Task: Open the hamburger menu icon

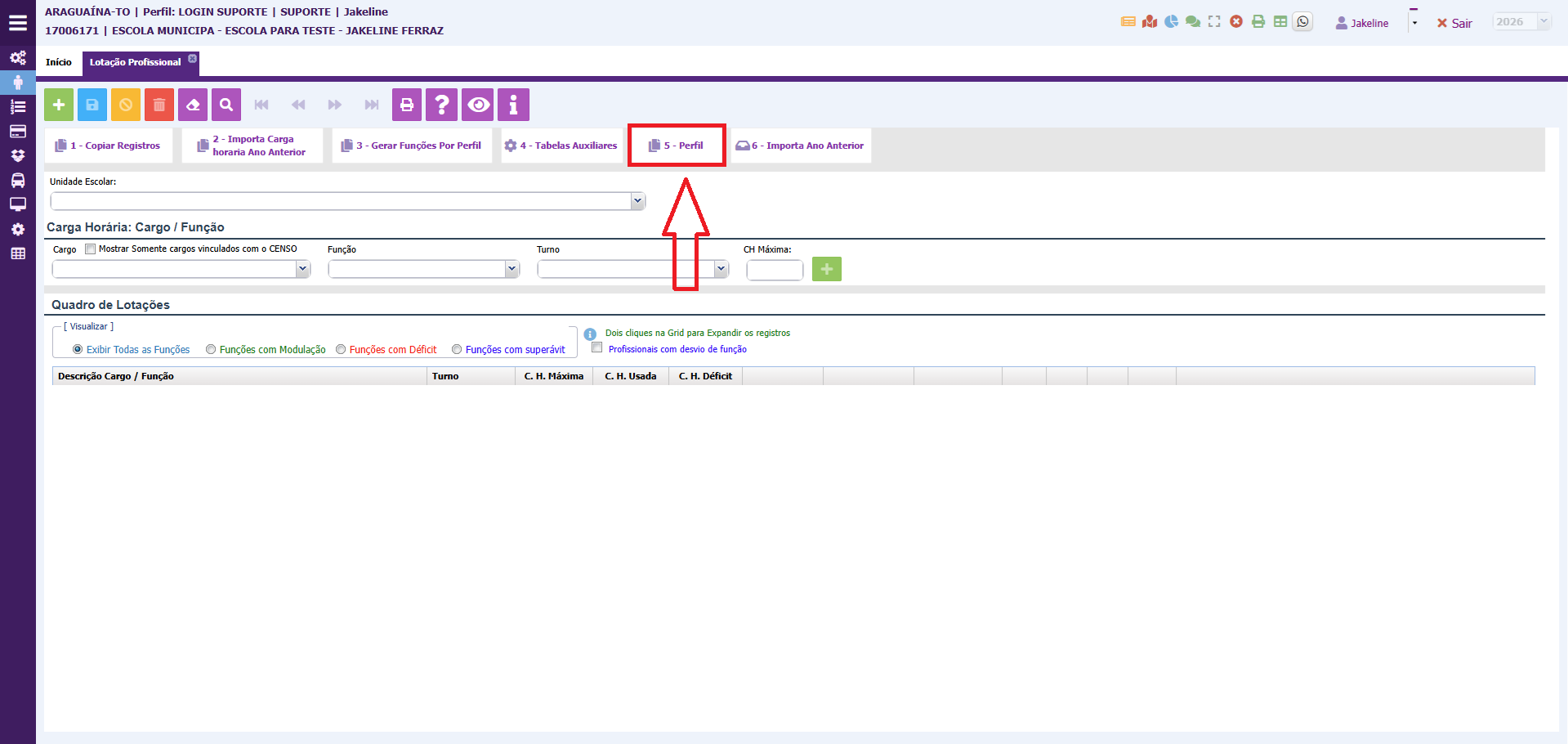Action: (x=17, y=23)
